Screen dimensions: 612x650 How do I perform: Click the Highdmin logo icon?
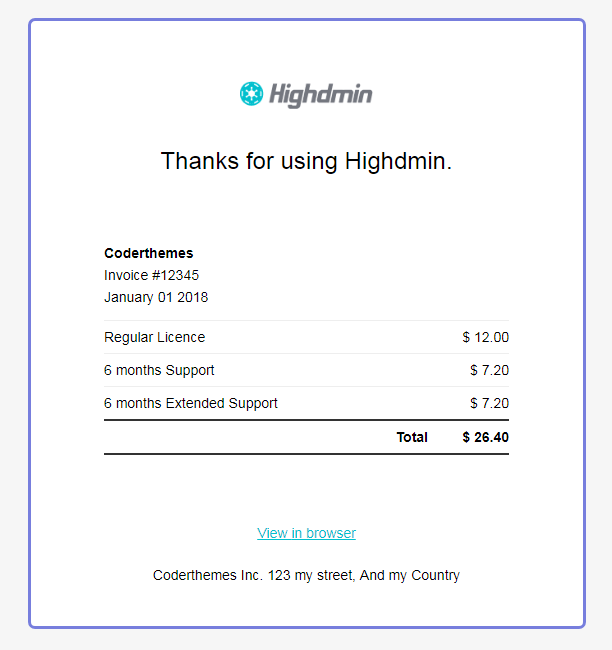click(x=251, y=94)
